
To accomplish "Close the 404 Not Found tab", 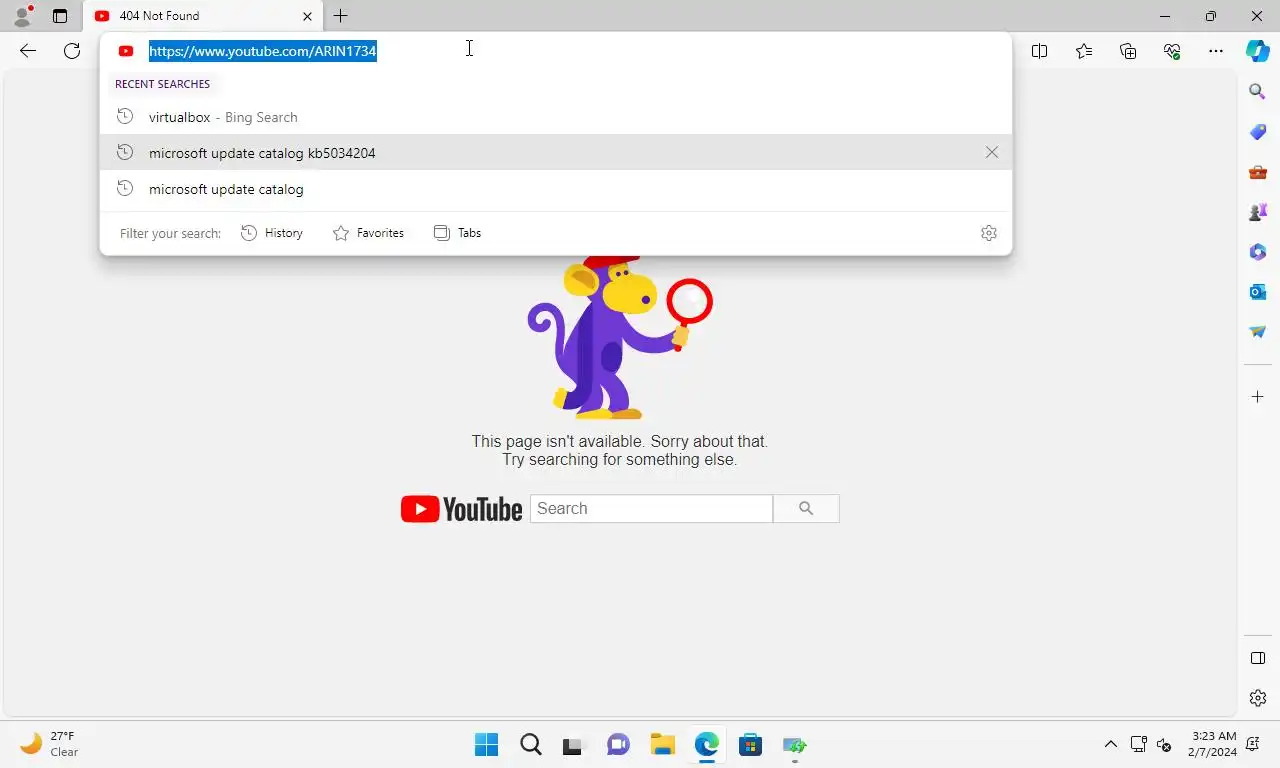I will [307, 16].
